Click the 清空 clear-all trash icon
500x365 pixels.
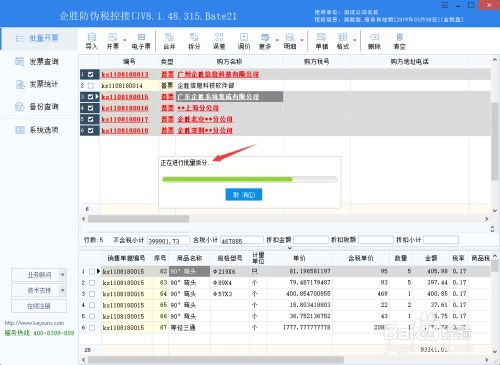point(399,37)
